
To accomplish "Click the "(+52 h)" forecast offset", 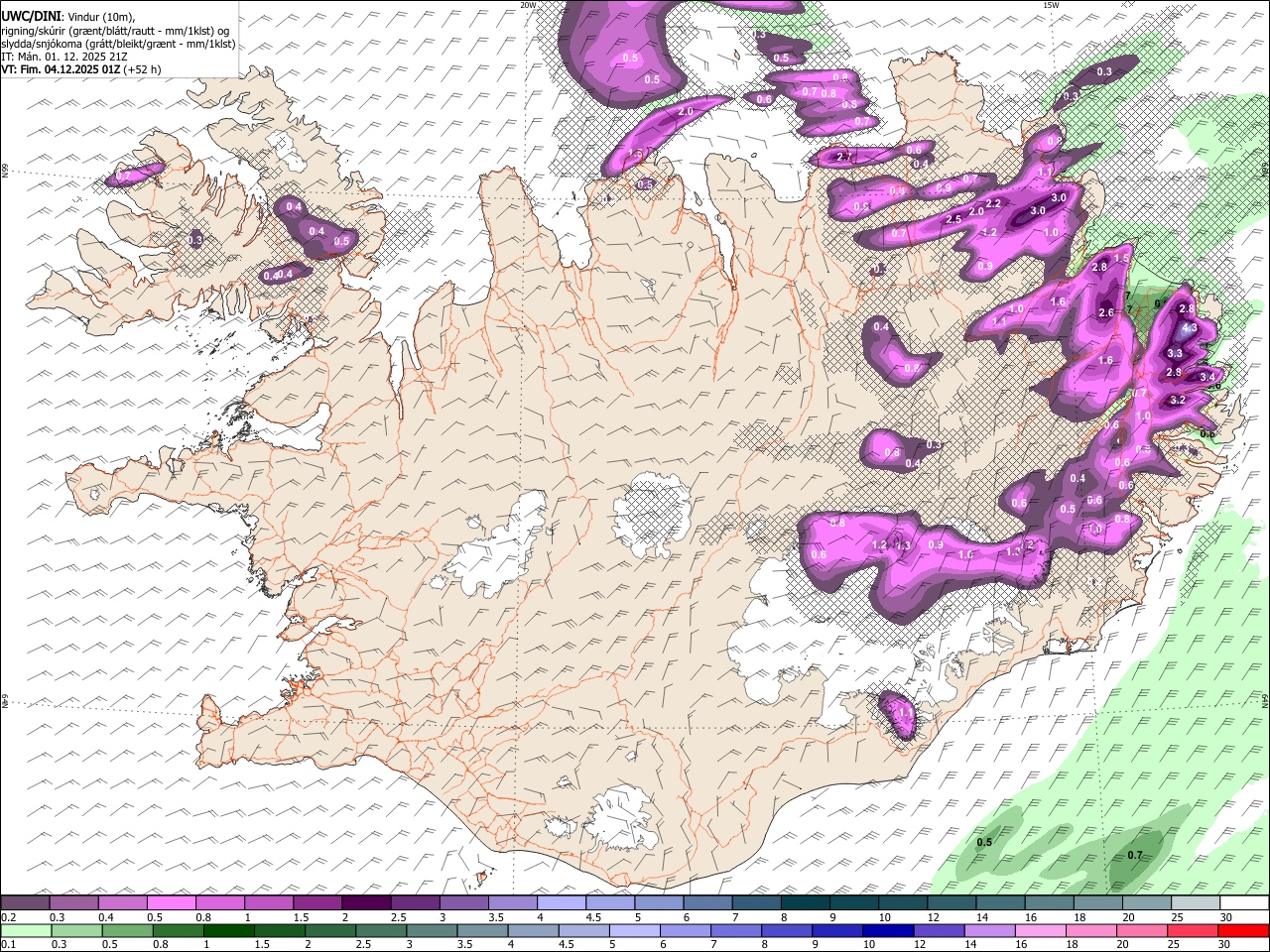I will tap(143, 69).
